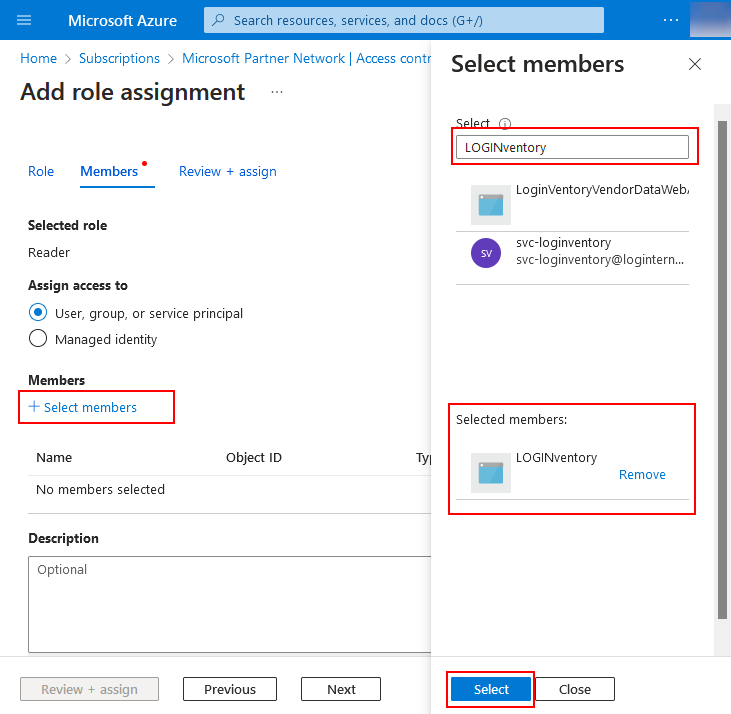Remove LOGINventory from selected members

click(642, 475)
